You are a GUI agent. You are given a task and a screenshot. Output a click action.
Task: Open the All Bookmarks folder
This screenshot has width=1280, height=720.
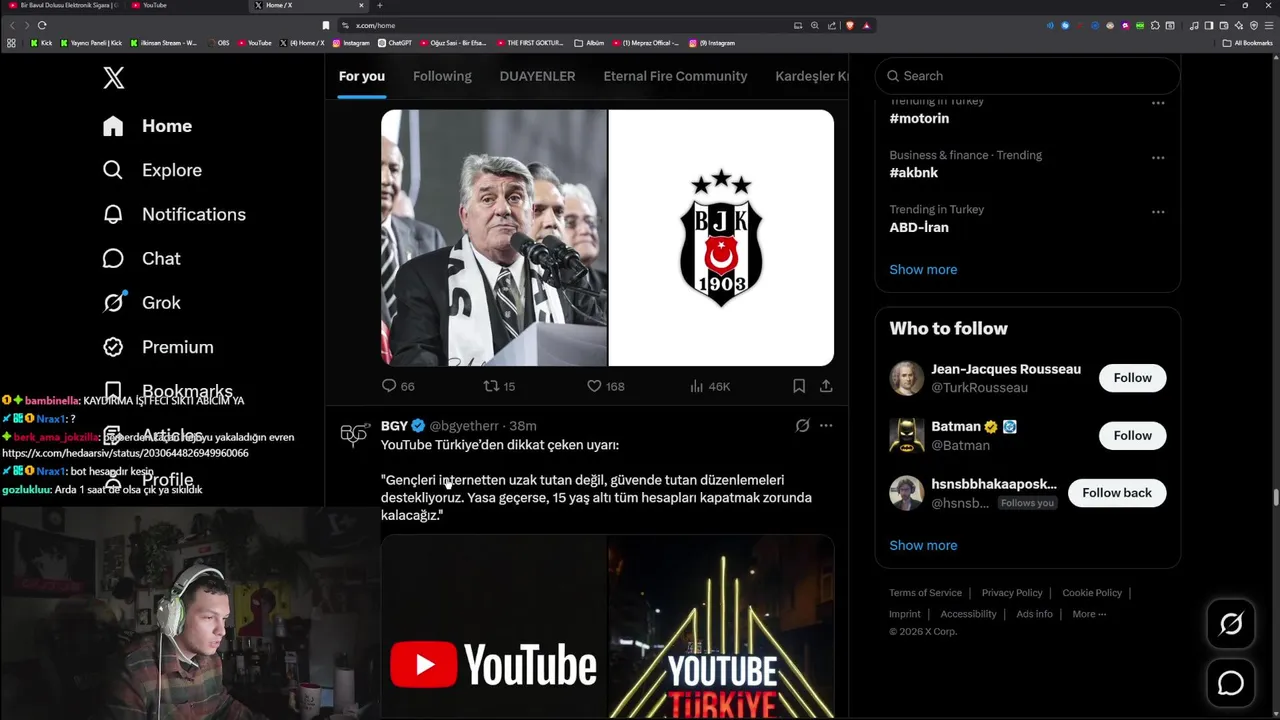[x=1248, y=43]
